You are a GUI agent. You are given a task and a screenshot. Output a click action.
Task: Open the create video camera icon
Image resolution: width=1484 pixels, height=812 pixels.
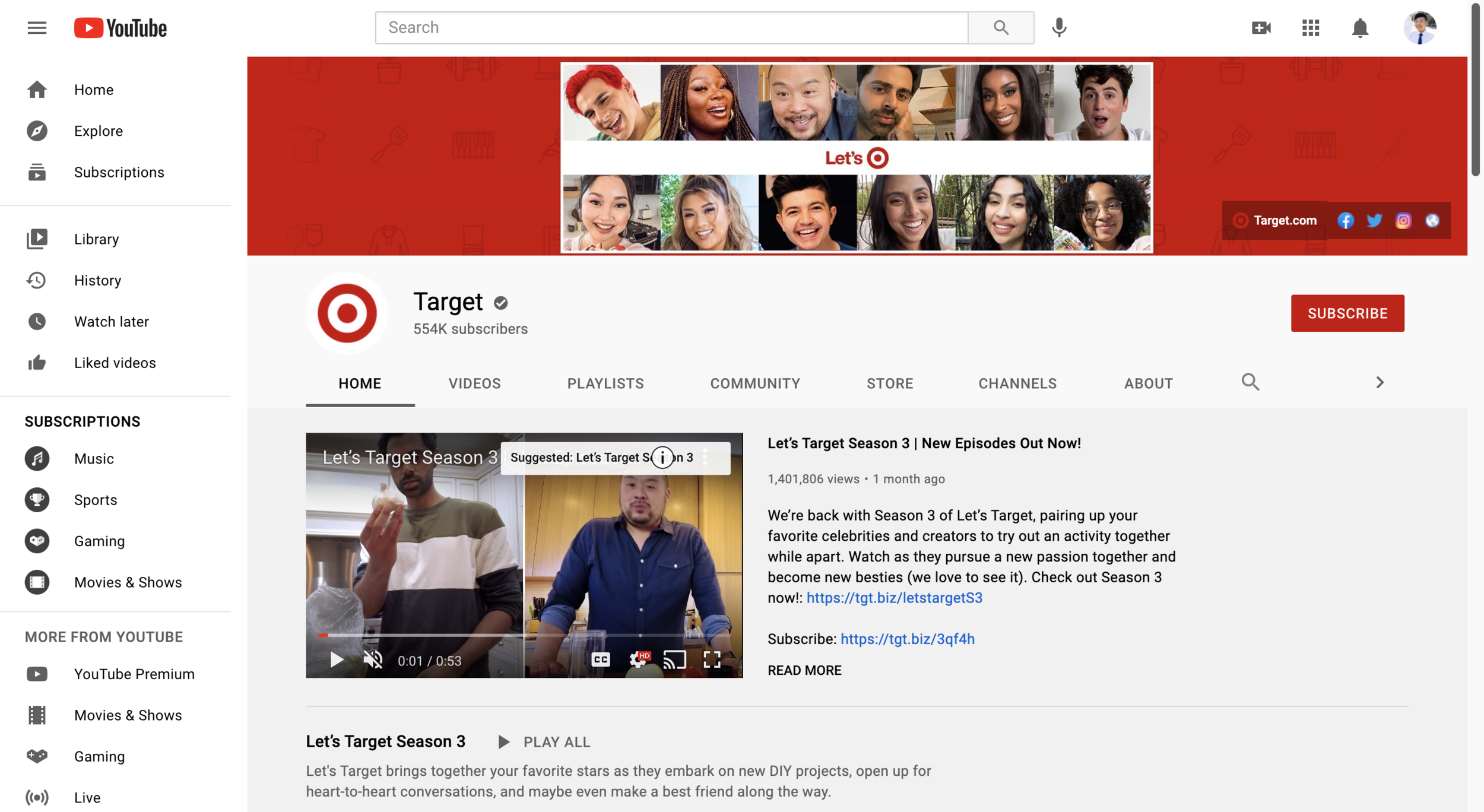point(1261,28)
